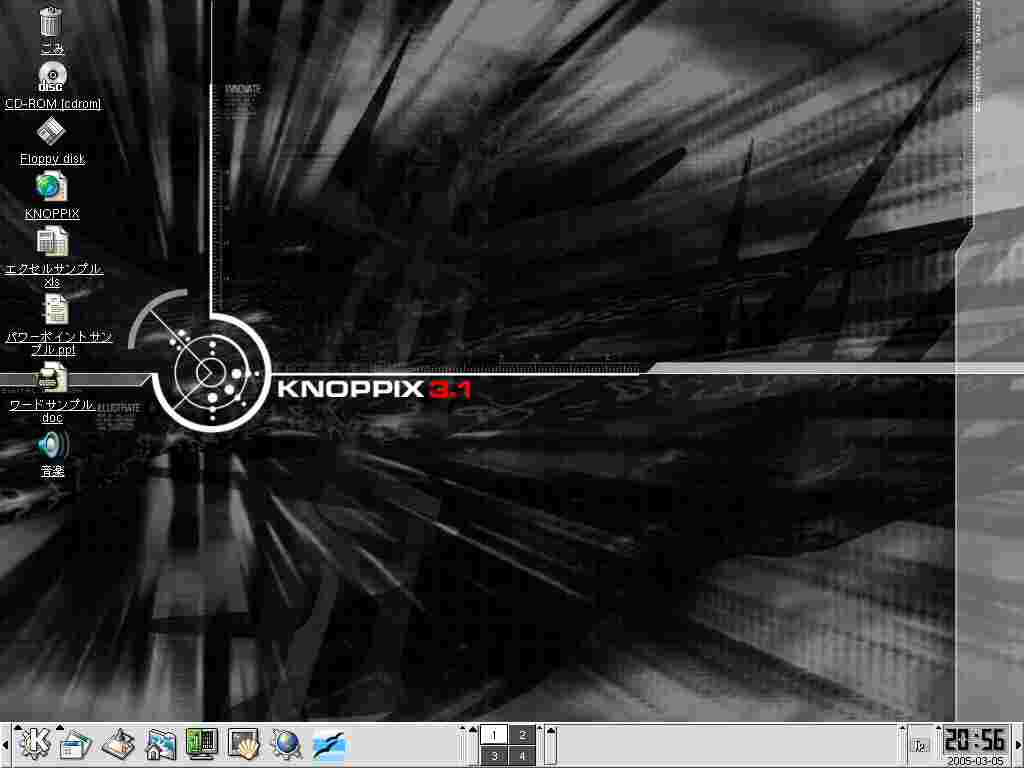Launch OpenOffice seagull icon in panel
This screenshot has width=1024, height=768.
click(x=329, y=743)
